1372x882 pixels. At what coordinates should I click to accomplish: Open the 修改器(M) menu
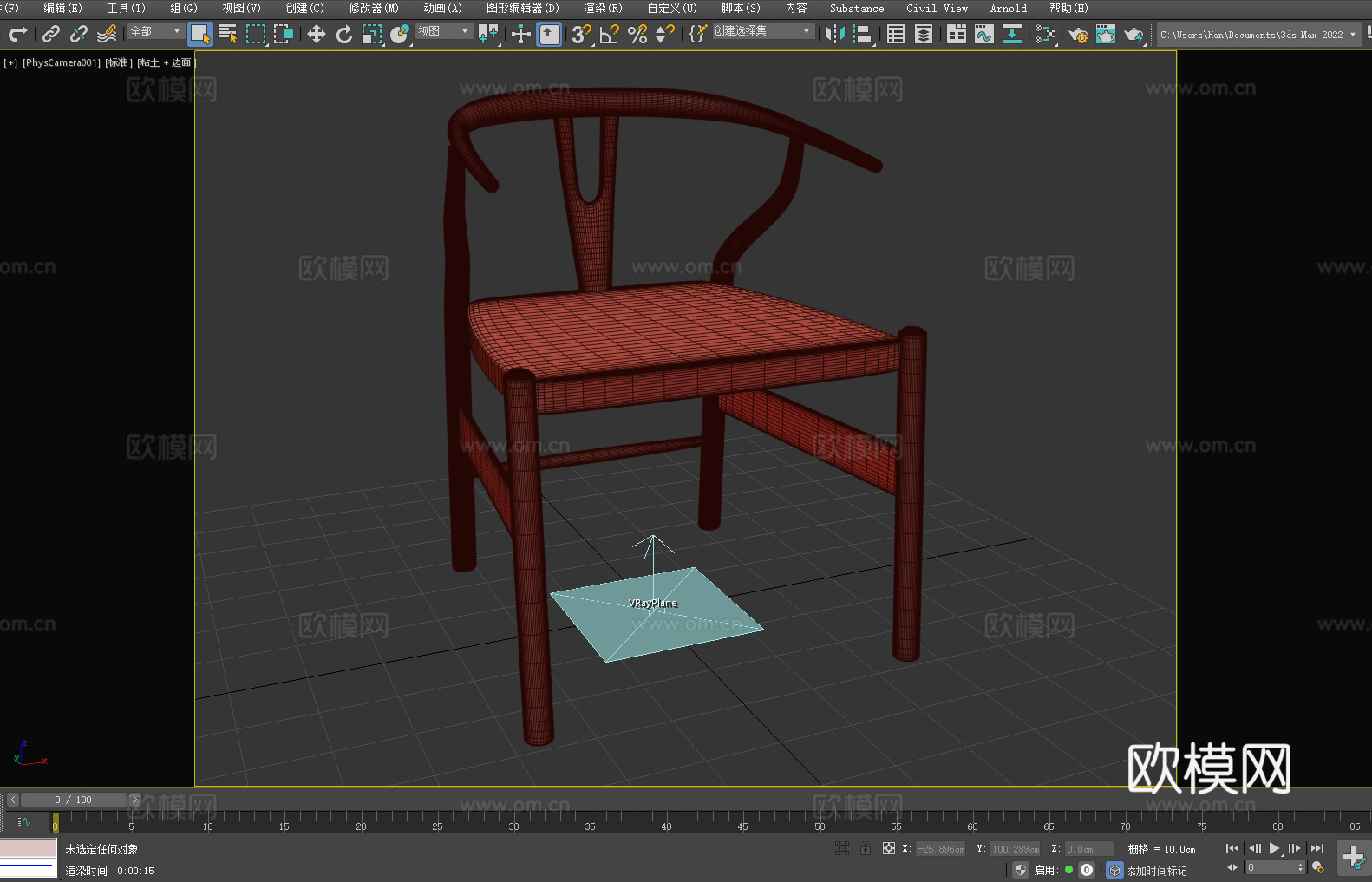coord(374,8)
